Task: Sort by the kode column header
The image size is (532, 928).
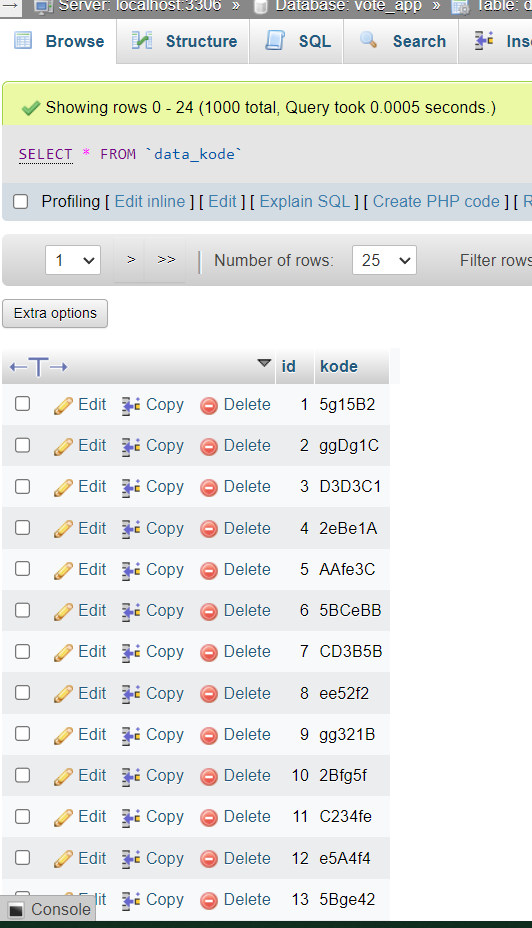Action: [x=339, y=367]
